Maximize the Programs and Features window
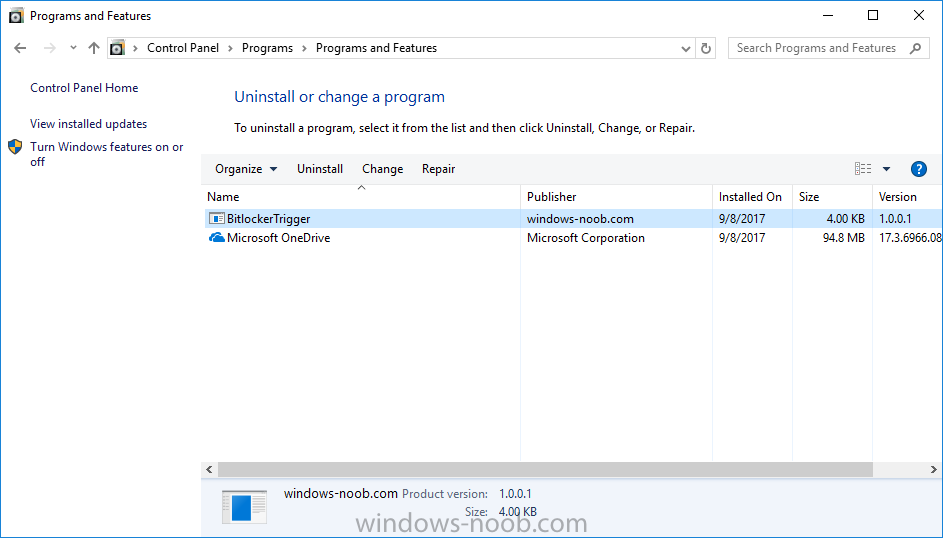This screenshot has height=538, width=943. [x=873, y=16]
